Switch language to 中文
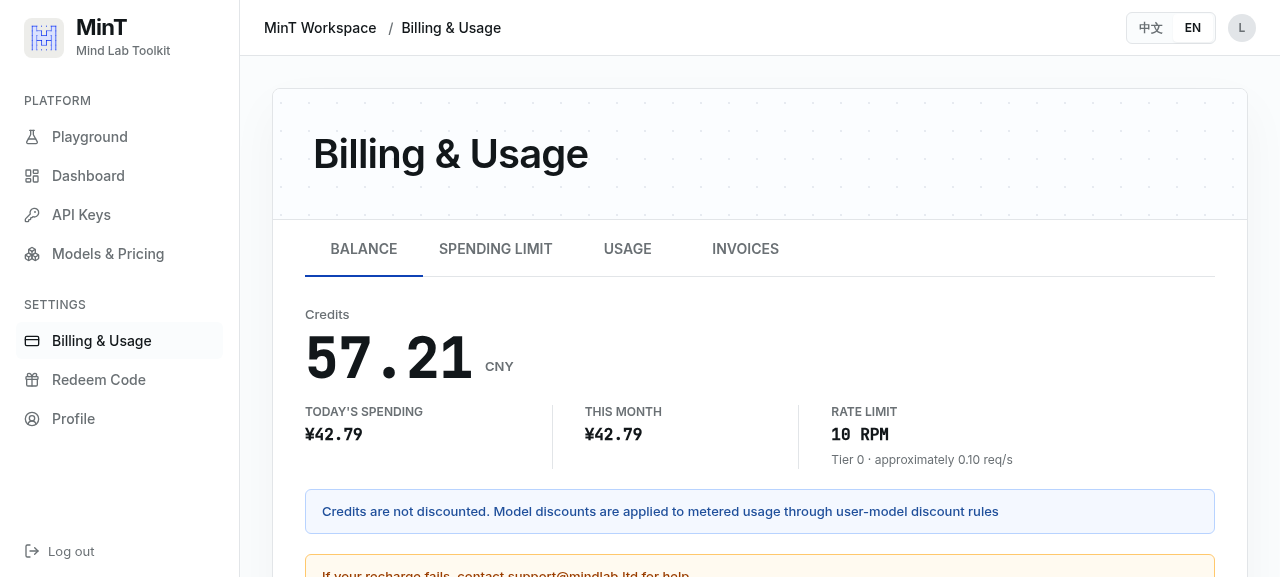 pyautogui.click(x=1151, y=28)
